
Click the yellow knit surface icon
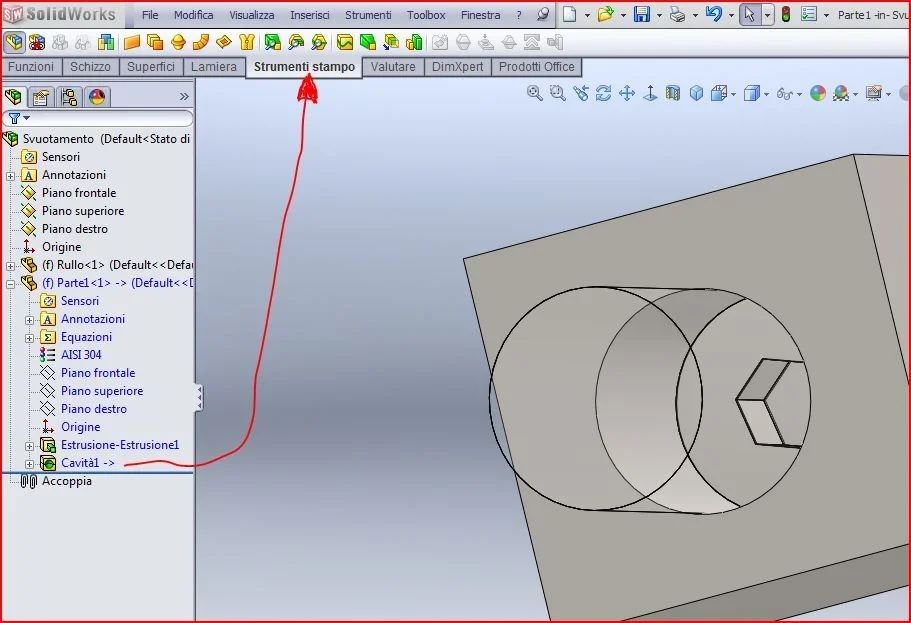pos(247,42)
